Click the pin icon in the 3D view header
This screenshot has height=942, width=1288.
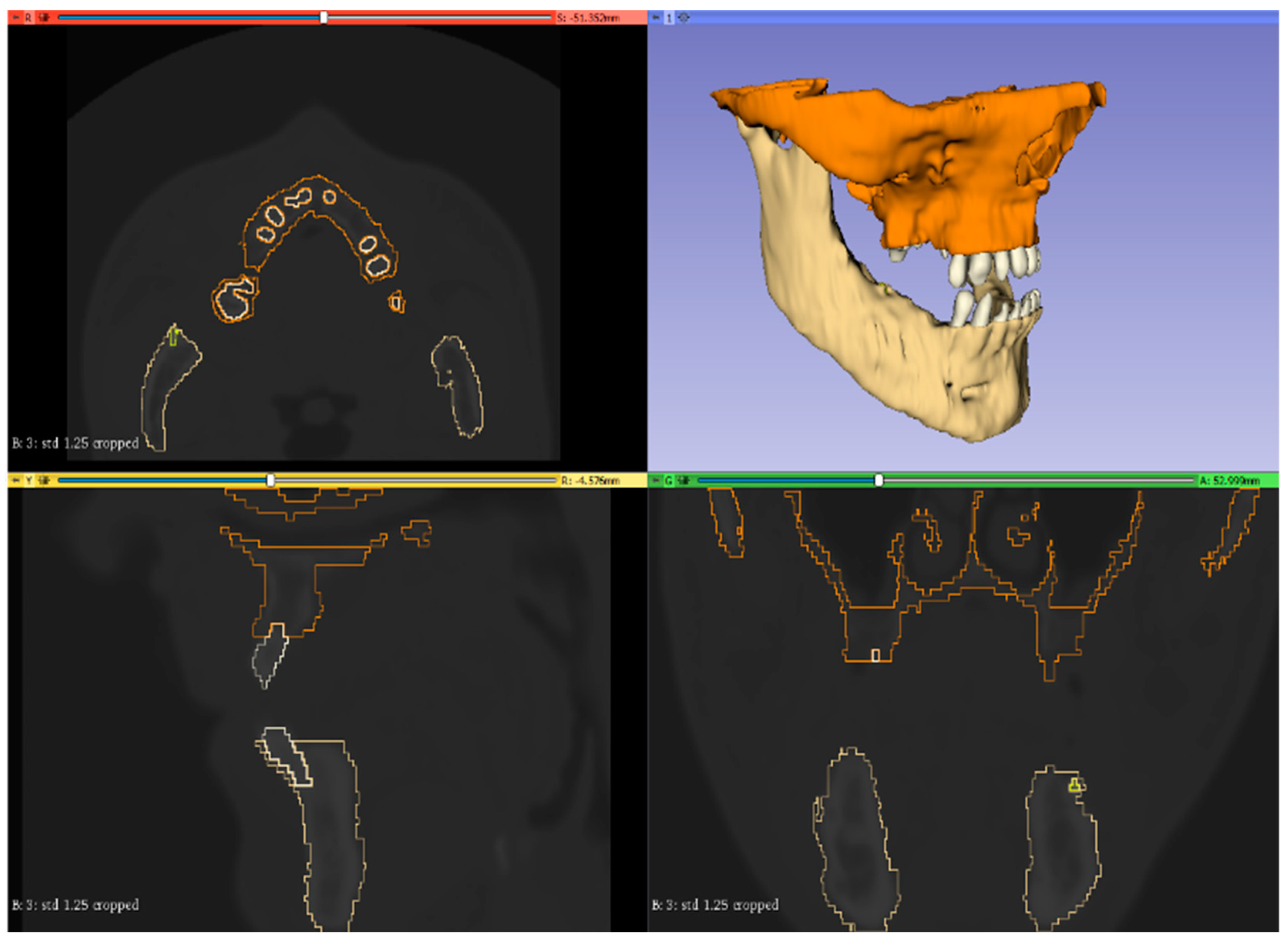coord(656,18)
